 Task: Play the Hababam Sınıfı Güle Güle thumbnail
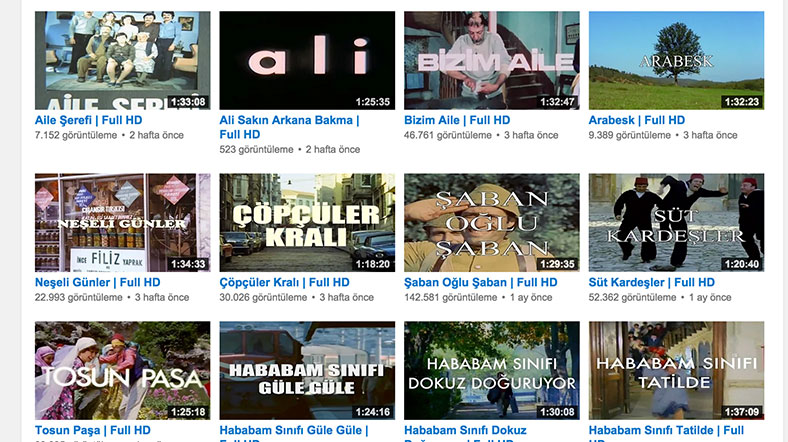307,371
